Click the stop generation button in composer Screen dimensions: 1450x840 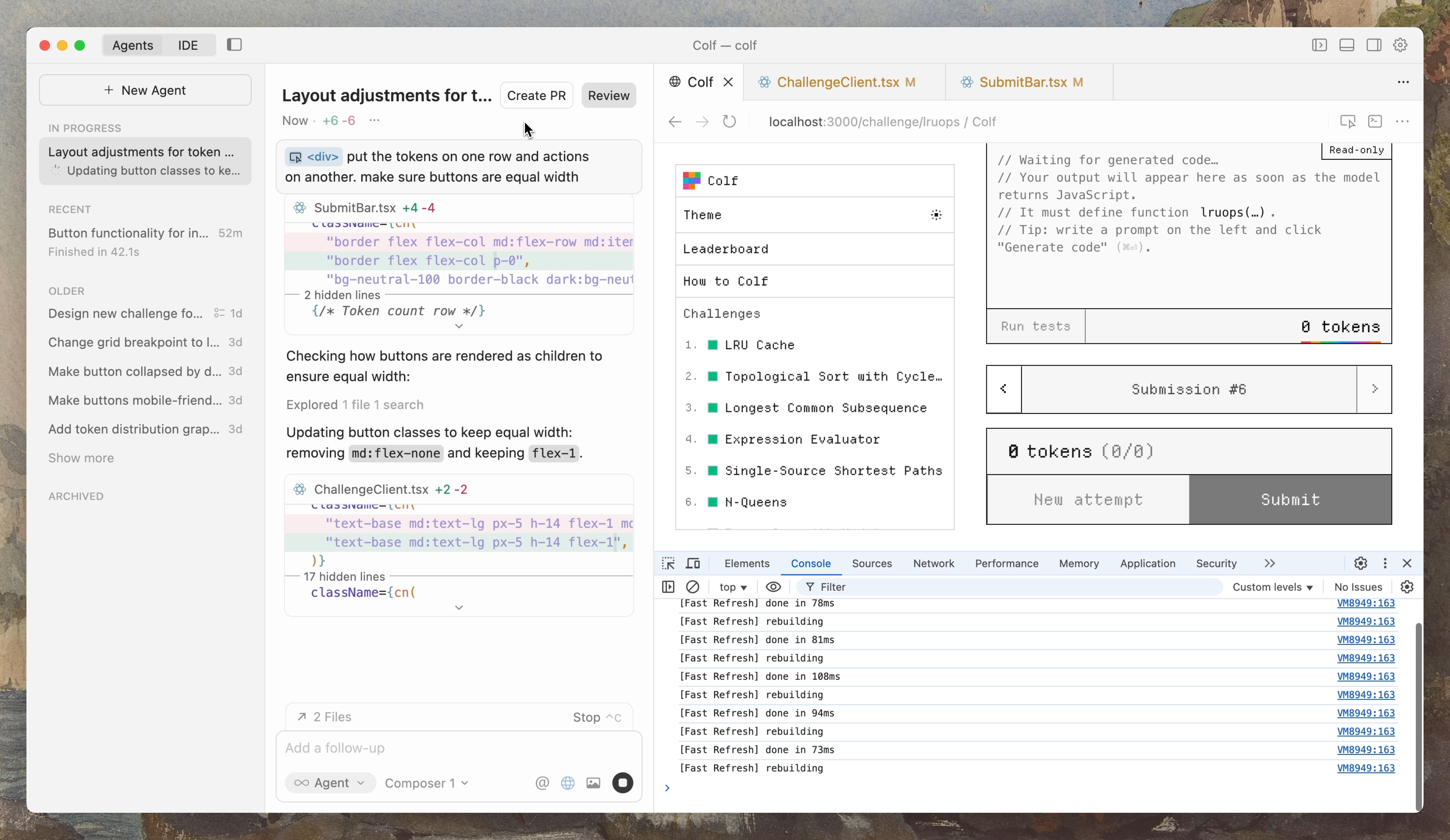point(622,782)
